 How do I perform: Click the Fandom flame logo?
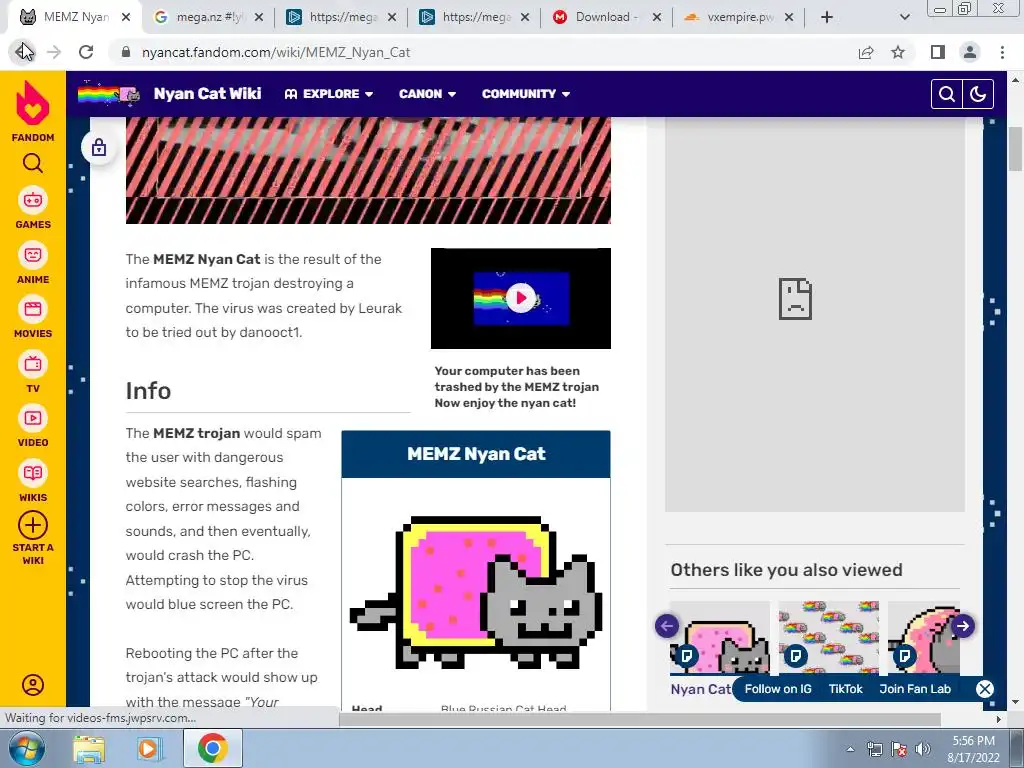pyautogui.click(x=33, y=104)
